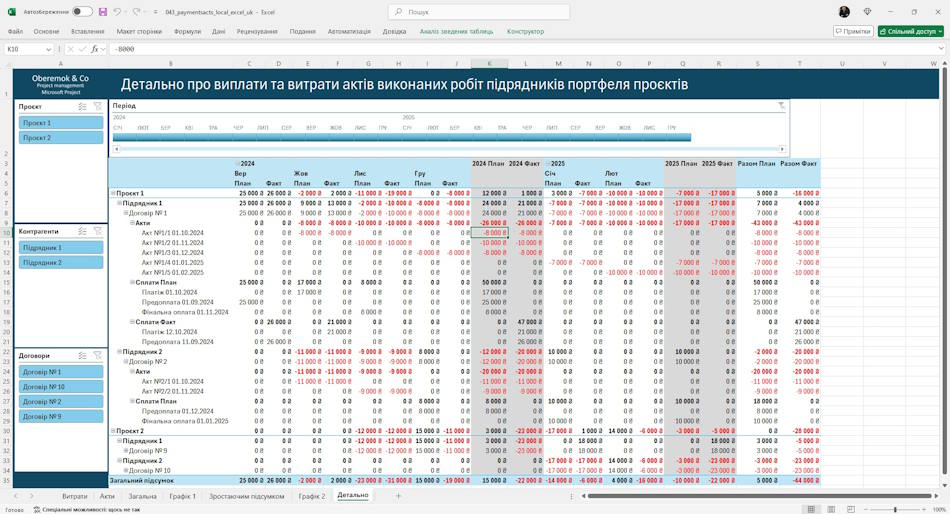The height and width of the screenshot is (514, 950).
Task: Toggle the Автозбереження switch
Action: point(82,12)
